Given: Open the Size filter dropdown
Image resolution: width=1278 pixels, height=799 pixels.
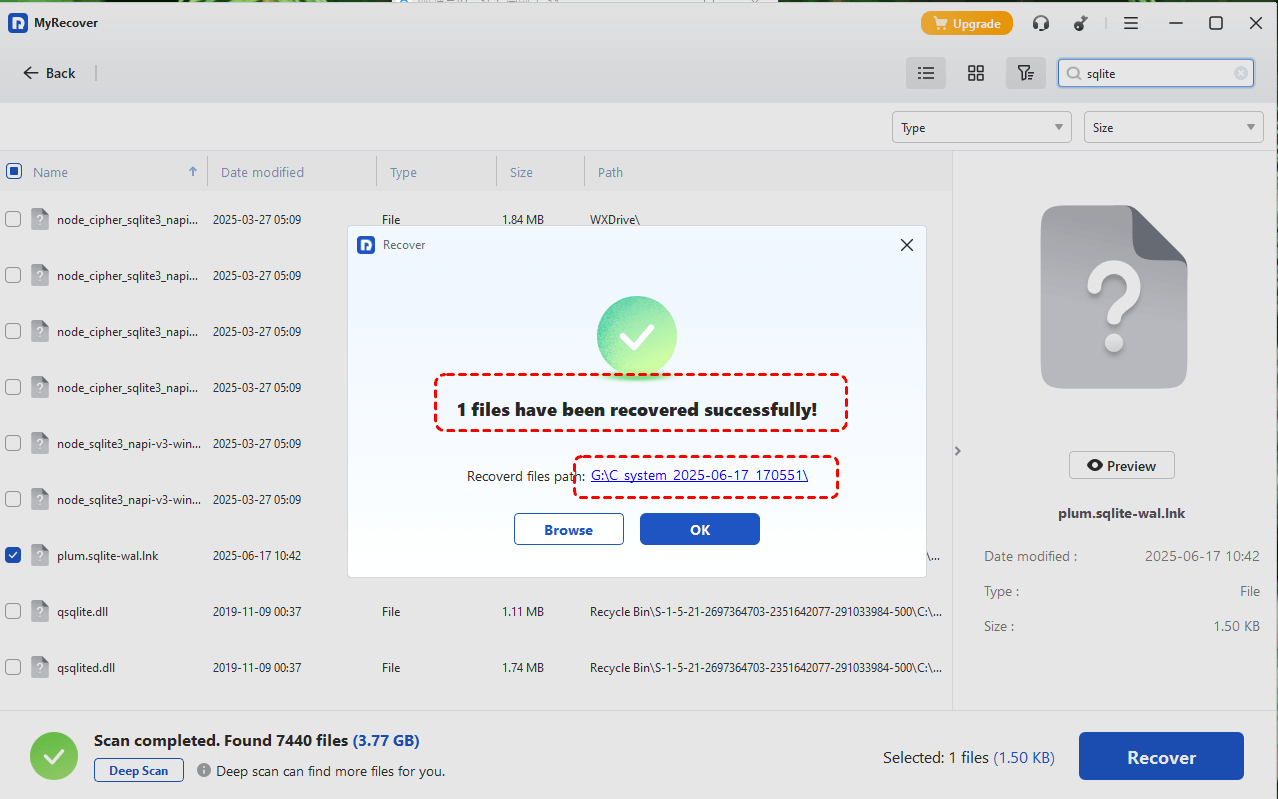Looking at the screenshot, I should (1173, 127).
